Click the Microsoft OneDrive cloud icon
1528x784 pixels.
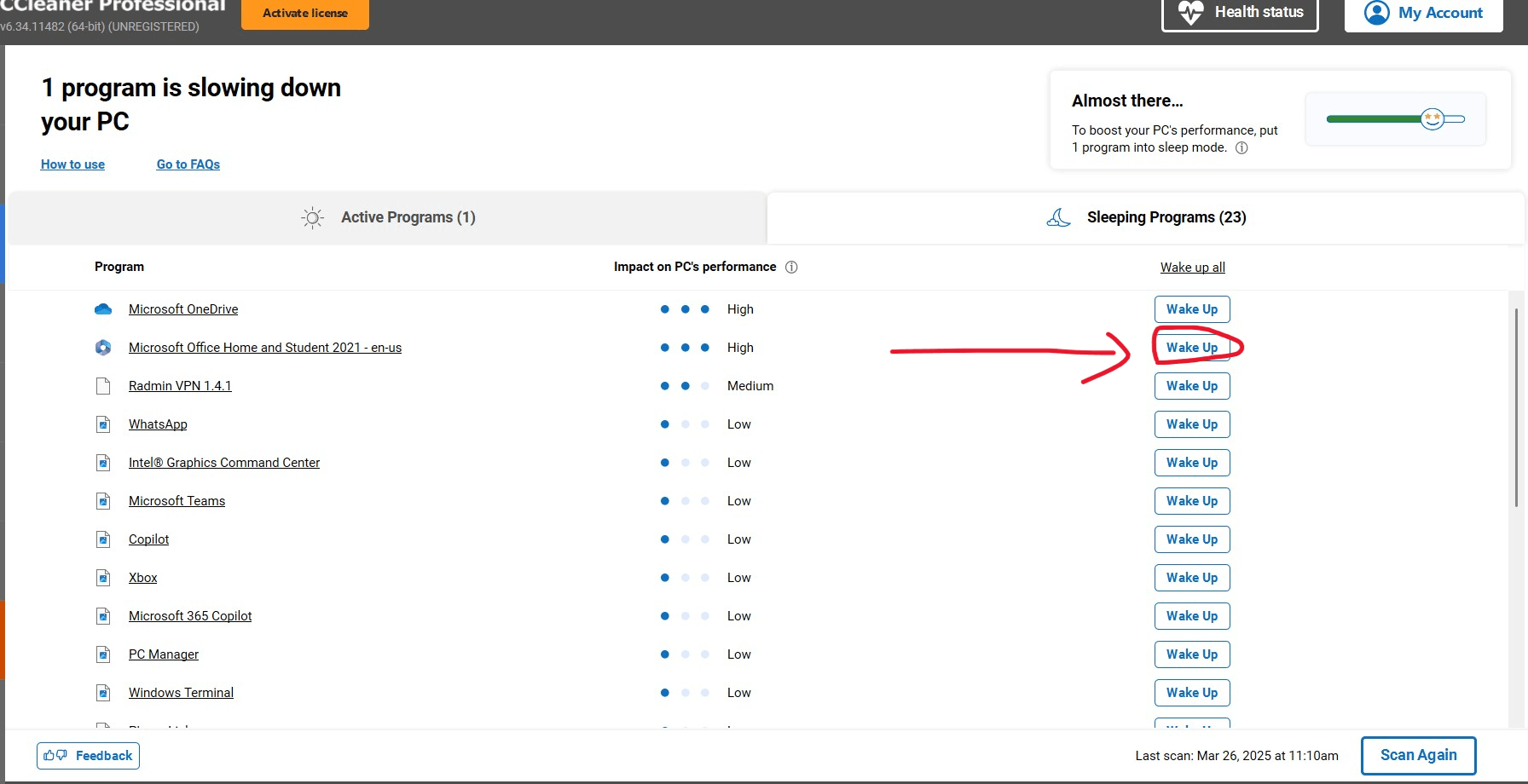[103, 309]
